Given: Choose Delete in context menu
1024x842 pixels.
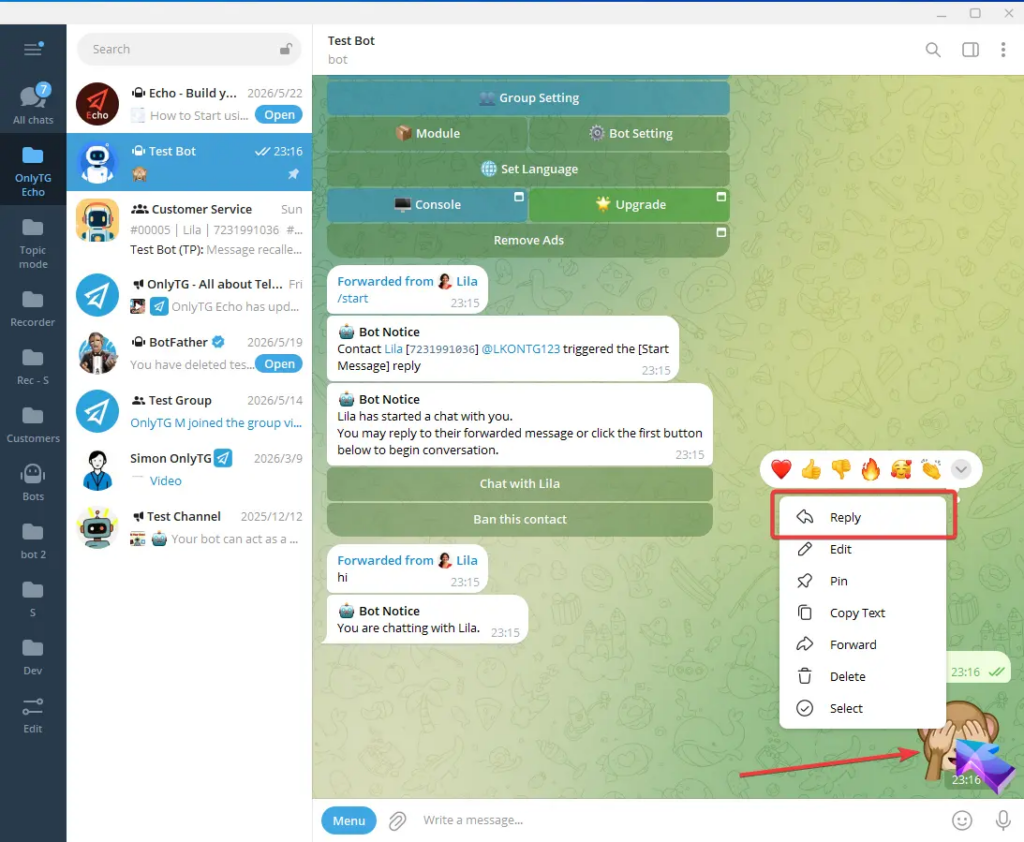Looking at the screenshot, I should (862, 677).
